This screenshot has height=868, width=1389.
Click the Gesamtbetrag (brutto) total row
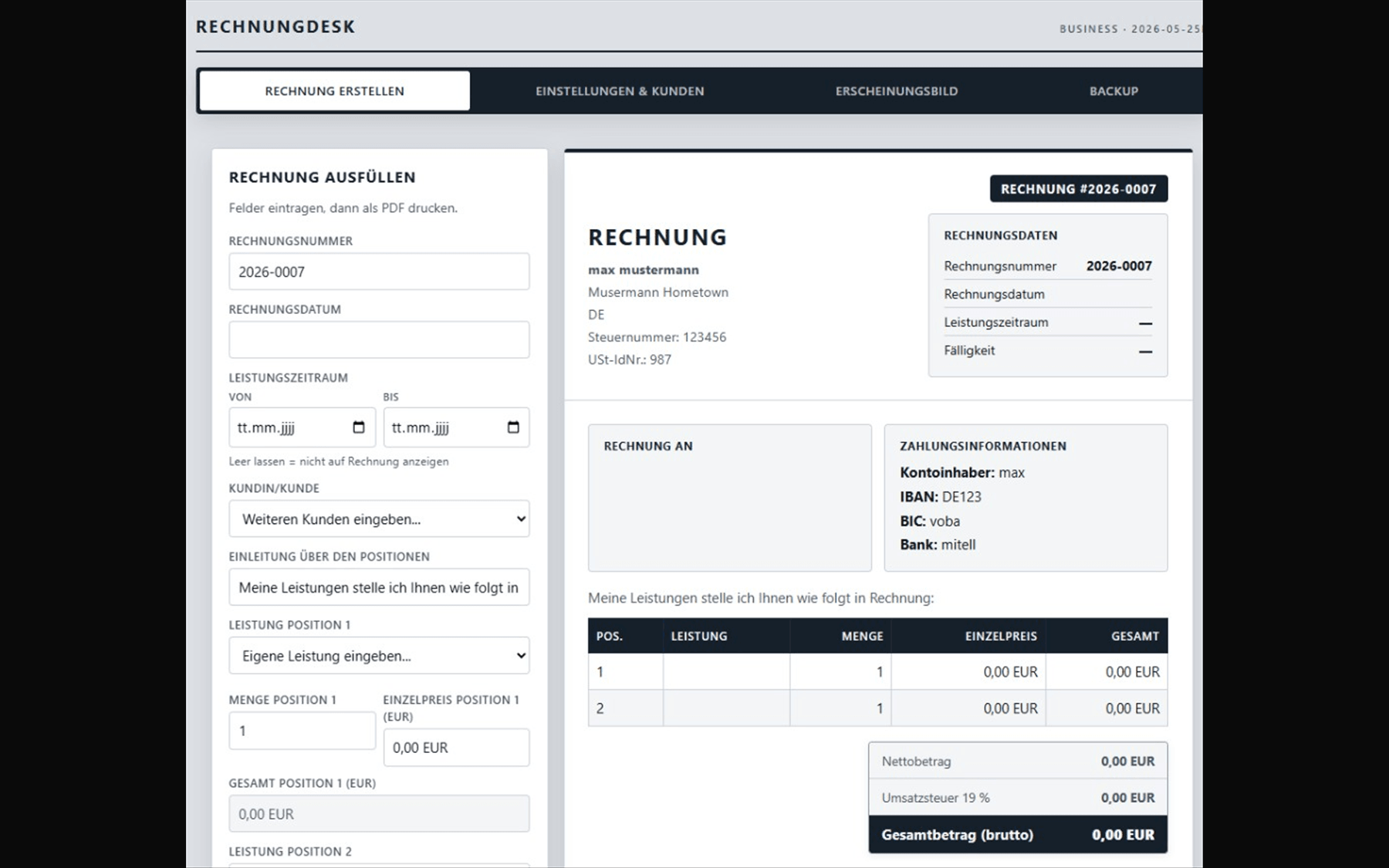pos(1018,835)
